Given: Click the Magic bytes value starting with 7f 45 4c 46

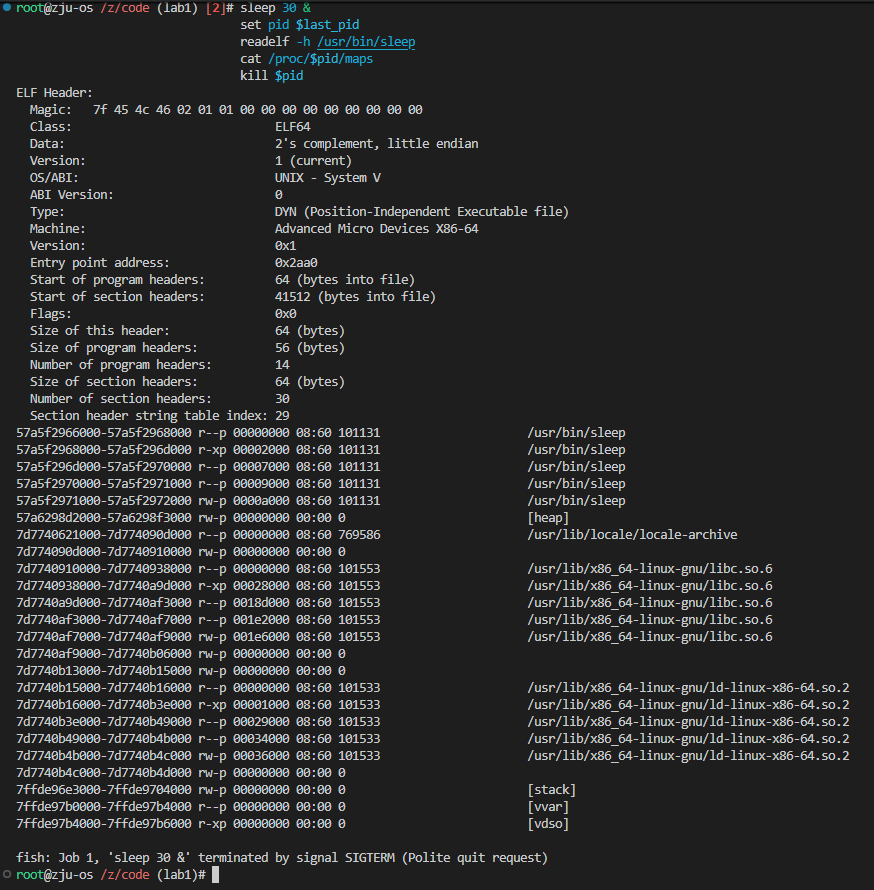Looking at the screenshot, I should tap(258, 110).
